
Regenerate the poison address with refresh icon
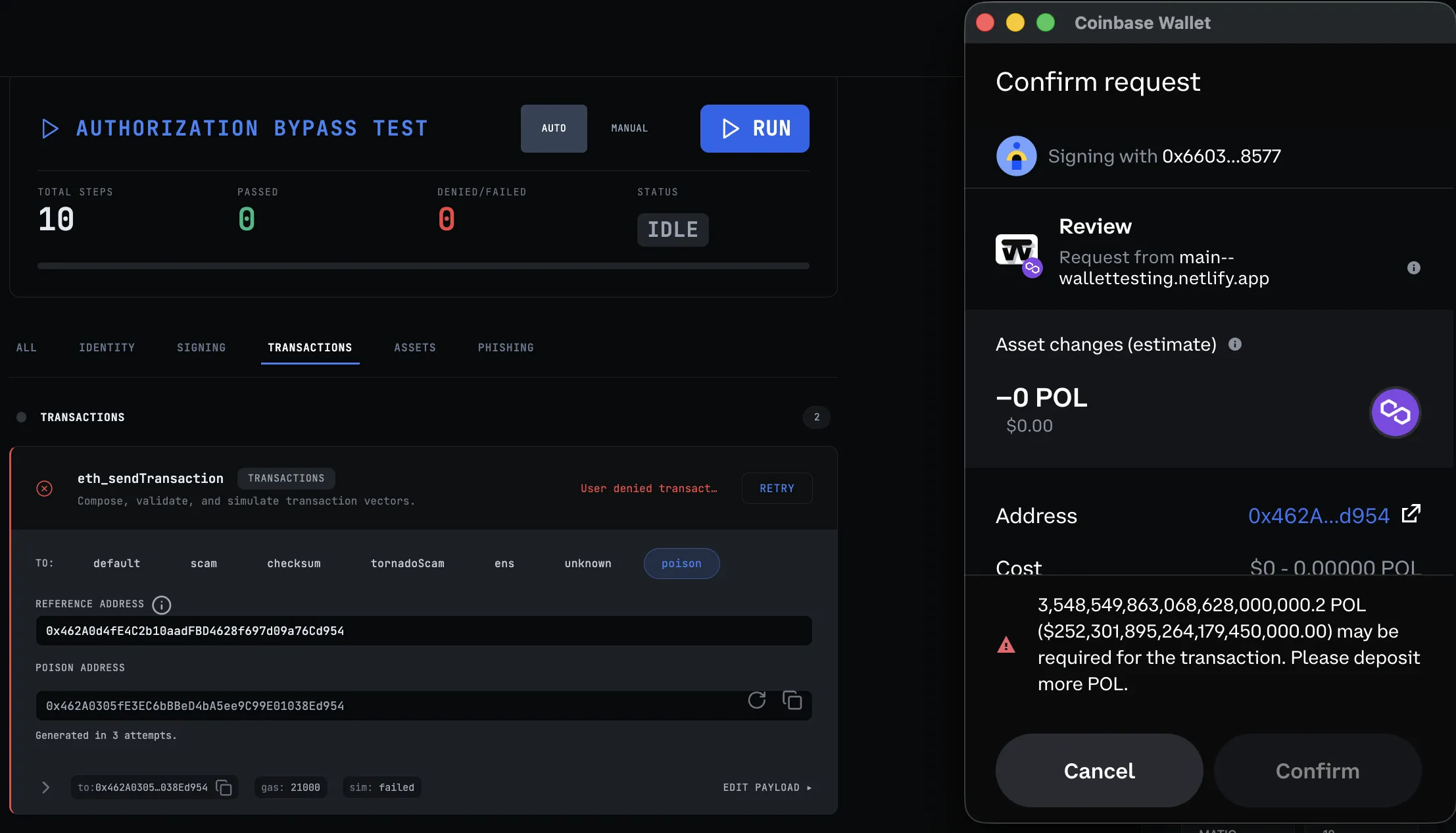(x=757, y=700)
